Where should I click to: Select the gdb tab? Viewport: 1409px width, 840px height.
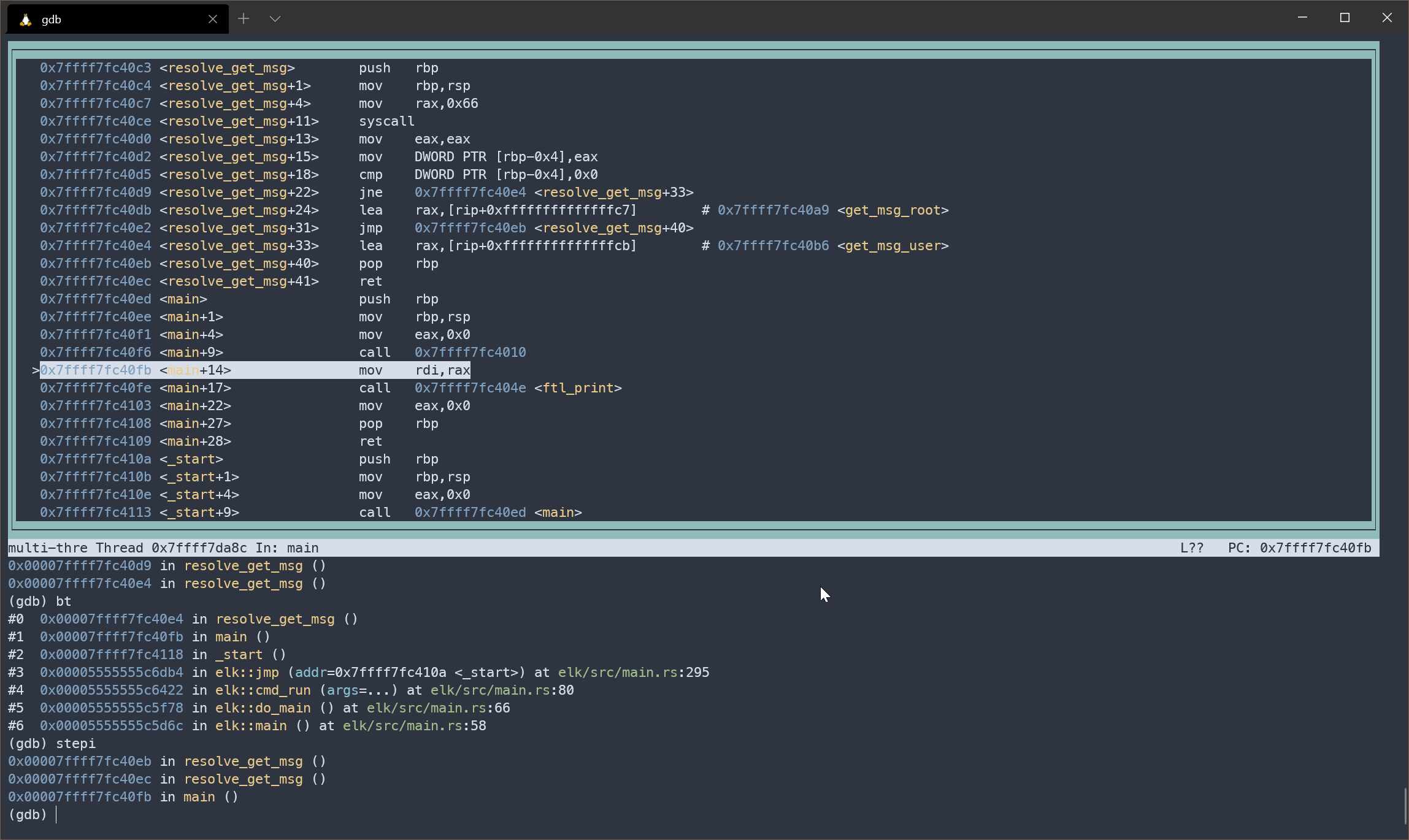tap(110, 19)
